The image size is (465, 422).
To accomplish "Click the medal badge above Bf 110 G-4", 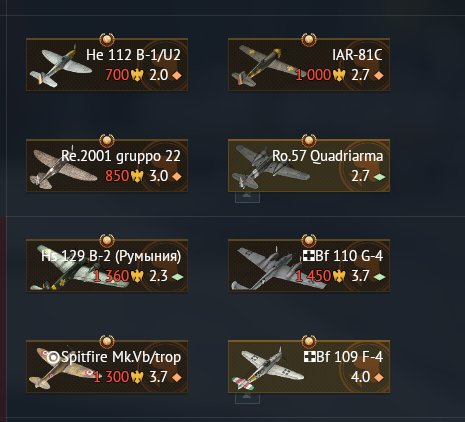I will point(309,240).
